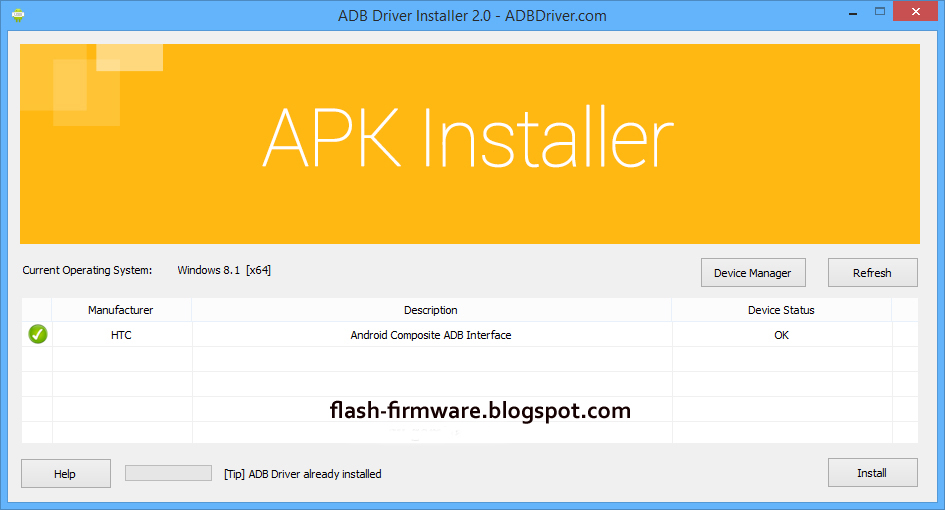Click the green checkmark icon for HTC
This screenshot has width=945, height=510.
point(37,334)
